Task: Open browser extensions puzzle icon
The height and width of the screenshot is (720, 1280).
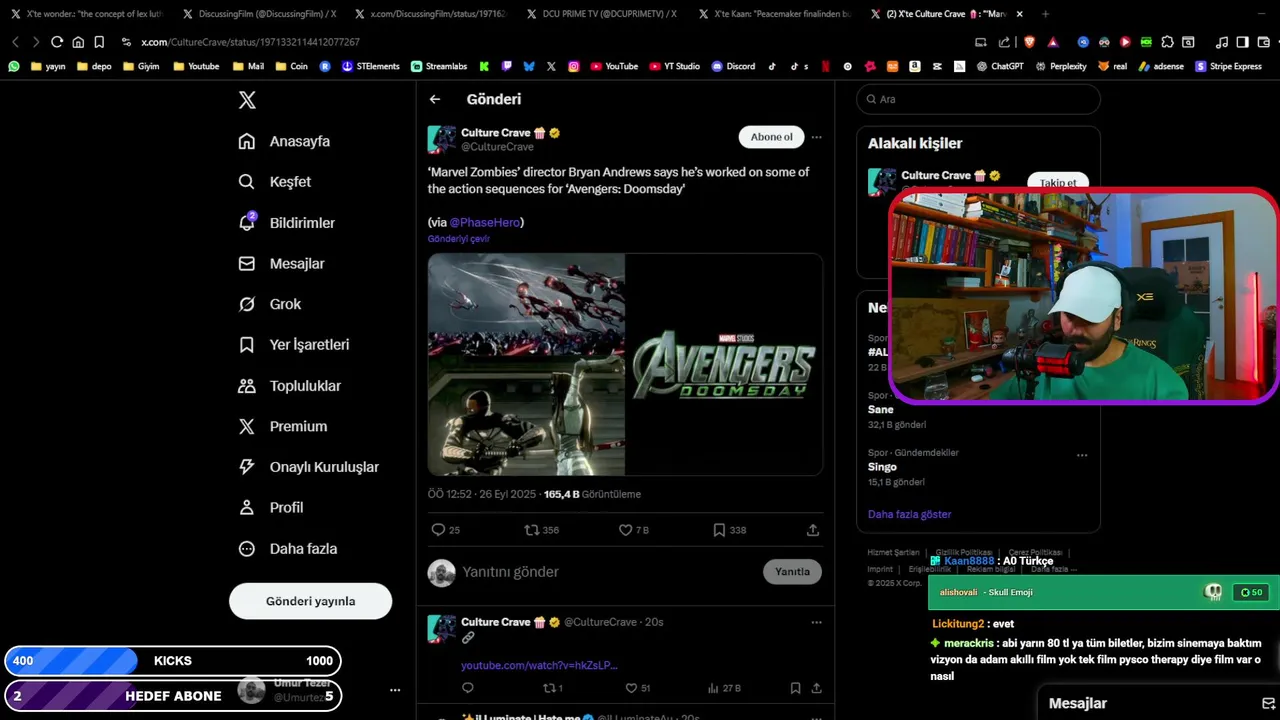Action: (x=1167, y=42)
